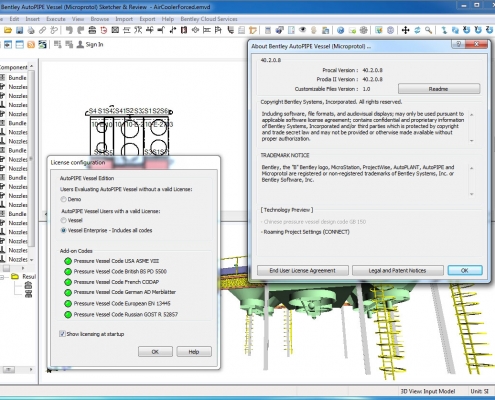This screenshot has width=495, height=400.
Task: Click the Component list scroll down arrow
Action: tap(32, 260)
